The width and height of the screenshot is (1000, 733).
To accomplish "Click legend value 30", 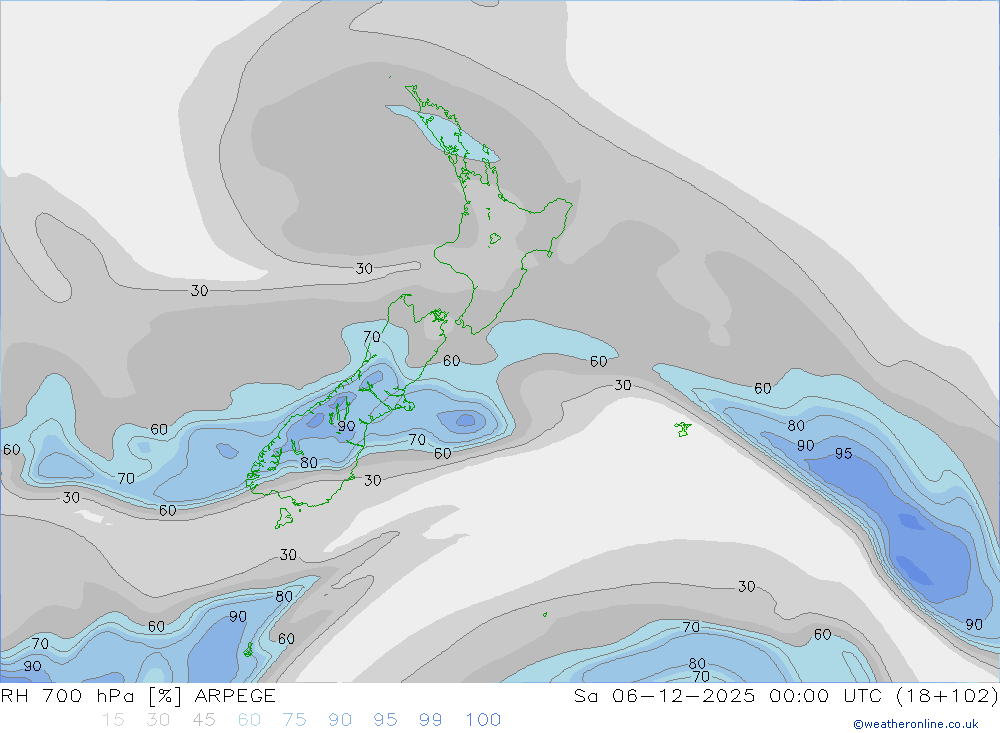I will (158, 720).
